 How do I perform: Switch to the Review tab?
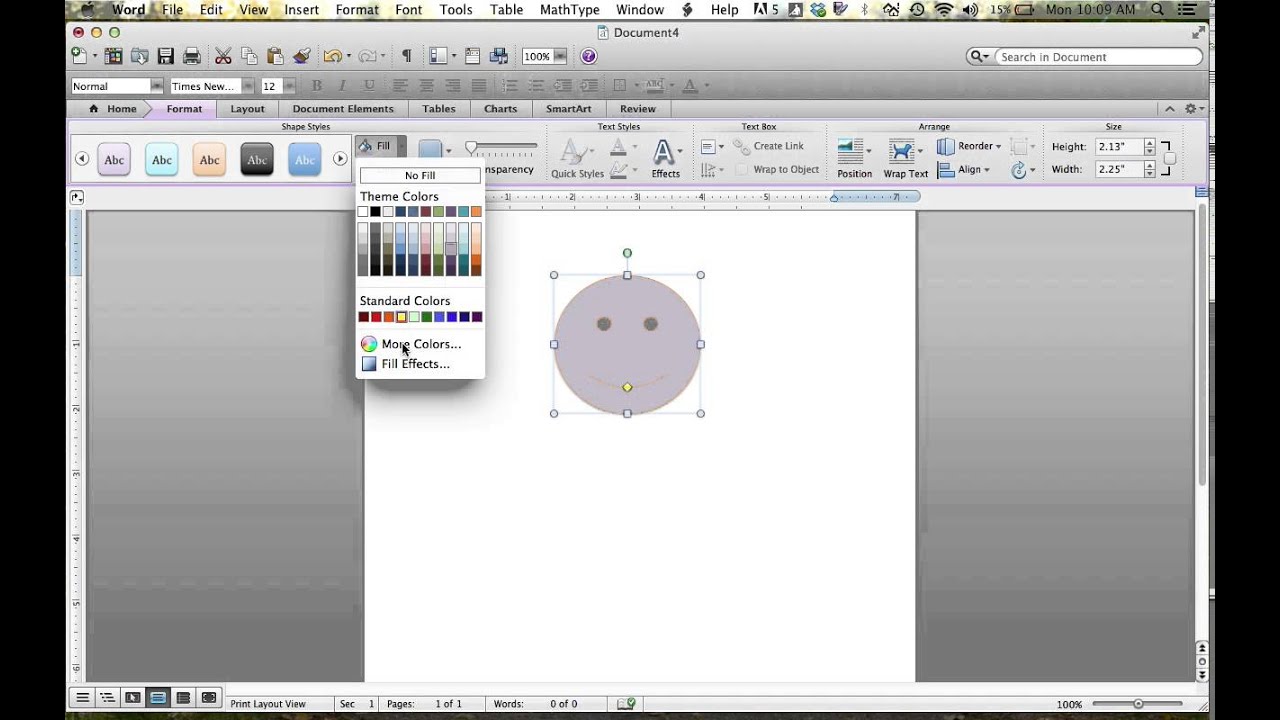point(637,109)
